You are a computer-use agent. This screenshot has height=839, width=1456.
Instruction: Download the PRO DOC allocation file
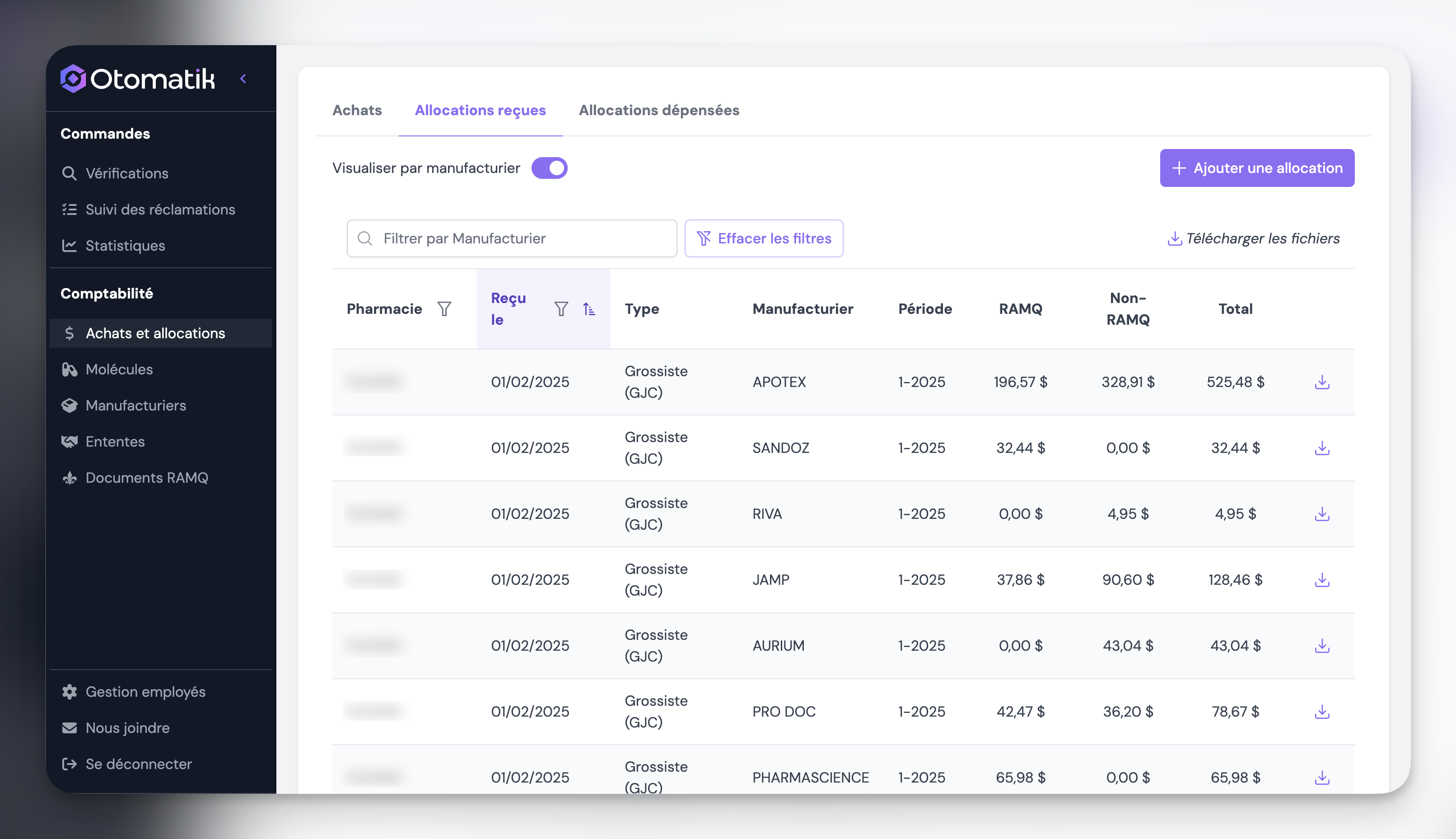pos(1322,712)
